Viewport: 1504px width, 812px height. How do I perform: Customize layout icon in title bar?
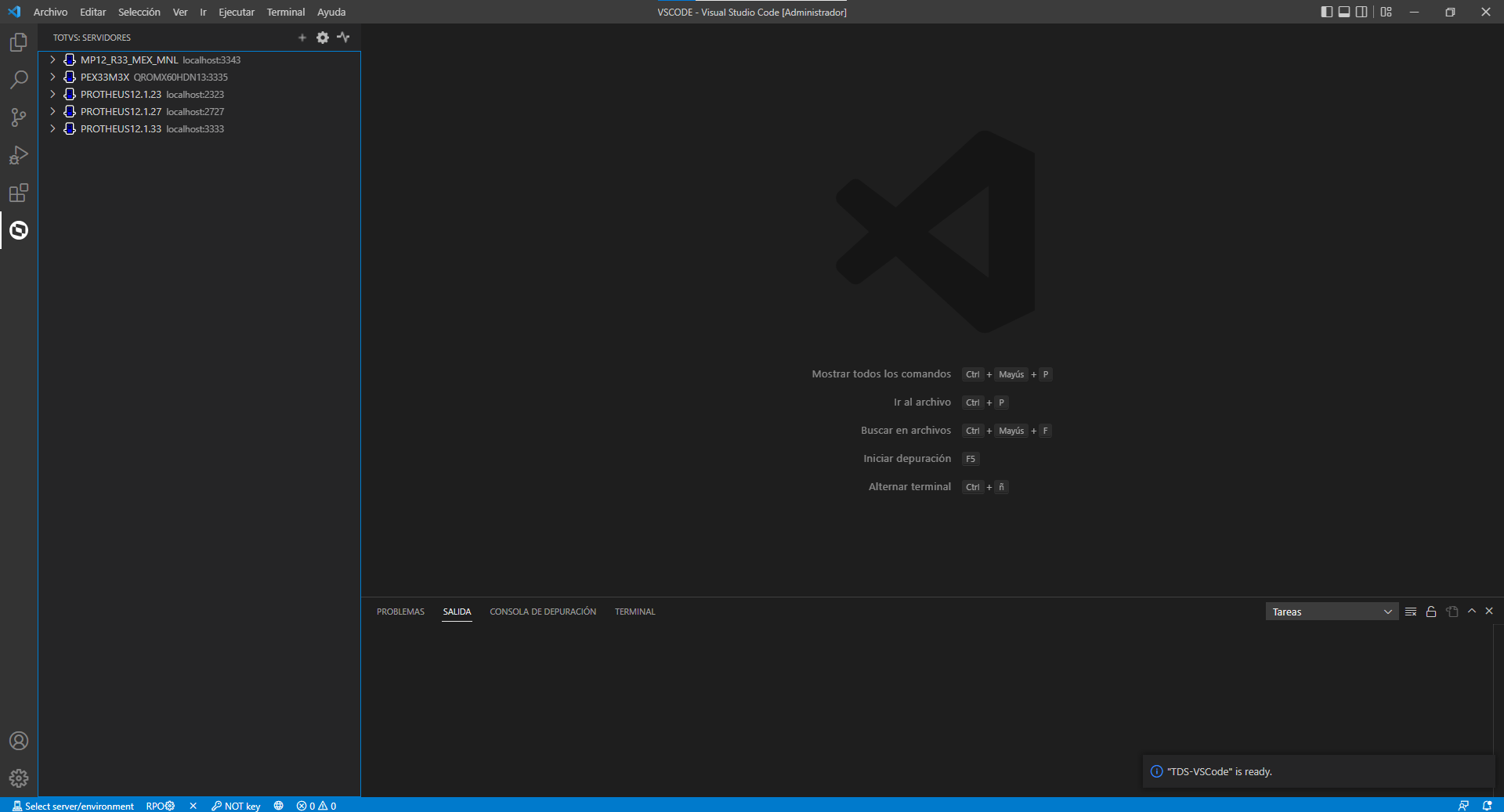coord(1386,12)
